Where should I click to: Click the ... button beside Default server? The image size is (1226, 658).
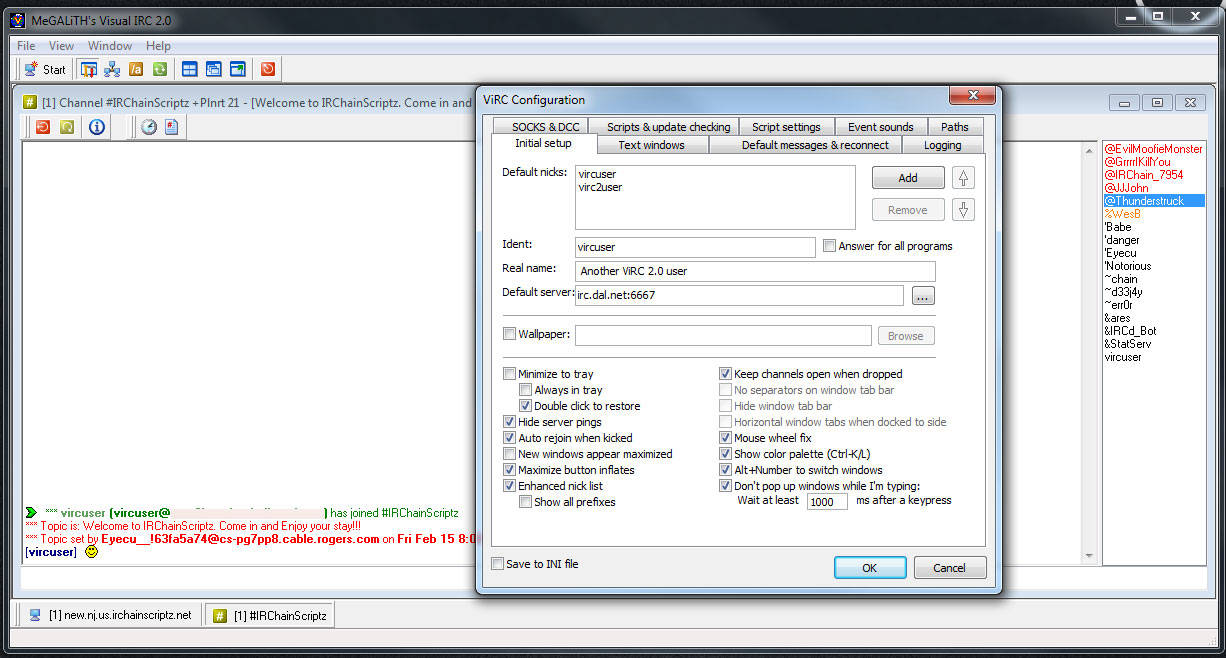923,296
